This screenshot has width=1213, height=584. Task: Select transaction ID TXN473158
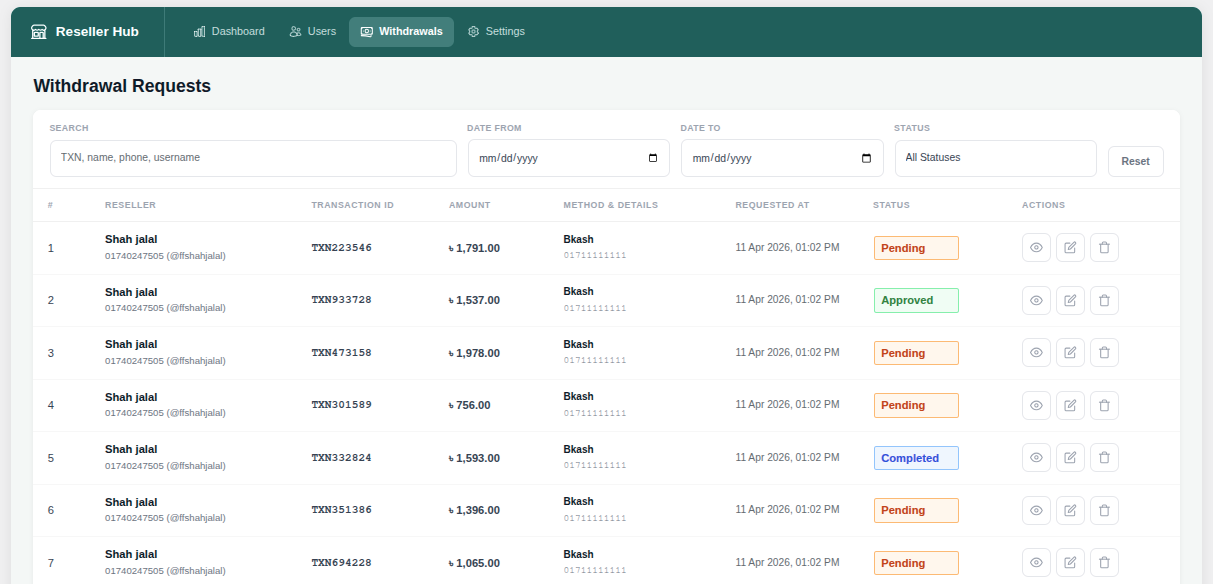(341, 353)
